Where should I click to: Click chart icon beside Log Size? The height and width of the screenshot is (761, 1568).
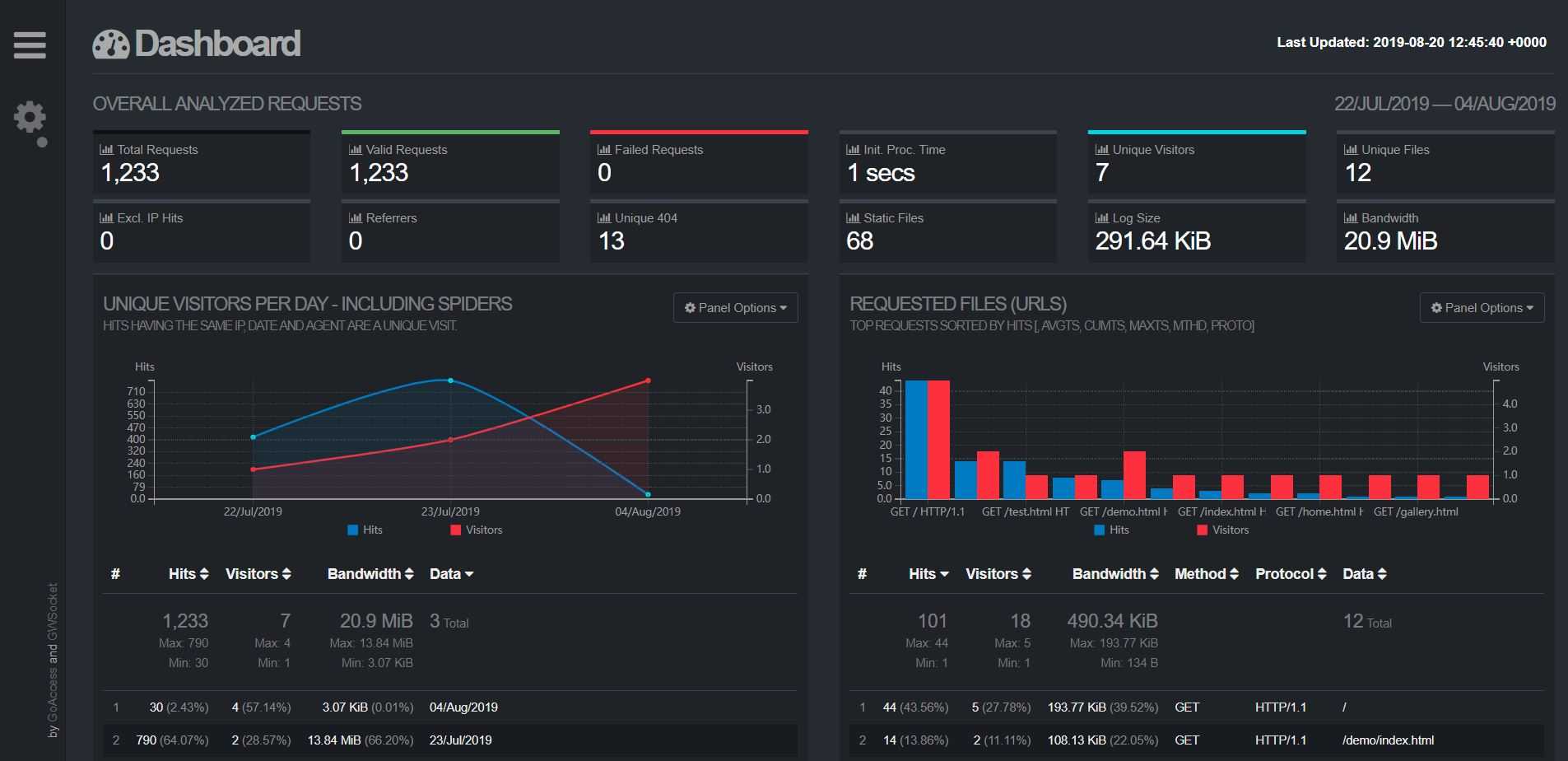(x=1102, y=218)
